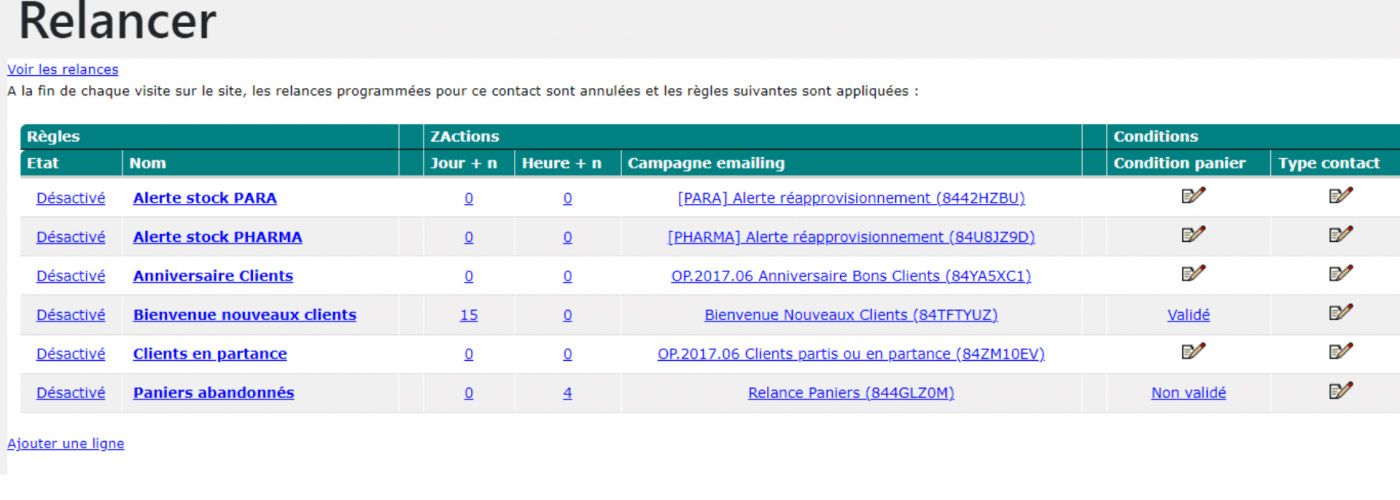Open campaign 'Bienvenue Nouveaux Clients (84TFTYUZ)'
Image resolution: width=1400 pixels, height=500 pixels.
coord(851,315)
